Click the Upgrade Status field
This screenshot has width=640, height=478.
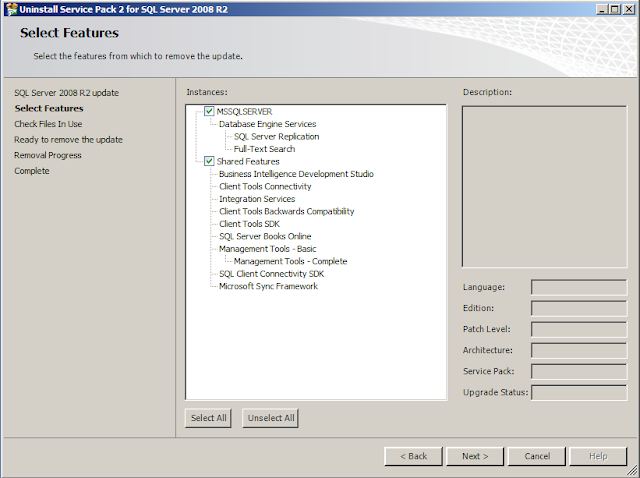(579, 392)
